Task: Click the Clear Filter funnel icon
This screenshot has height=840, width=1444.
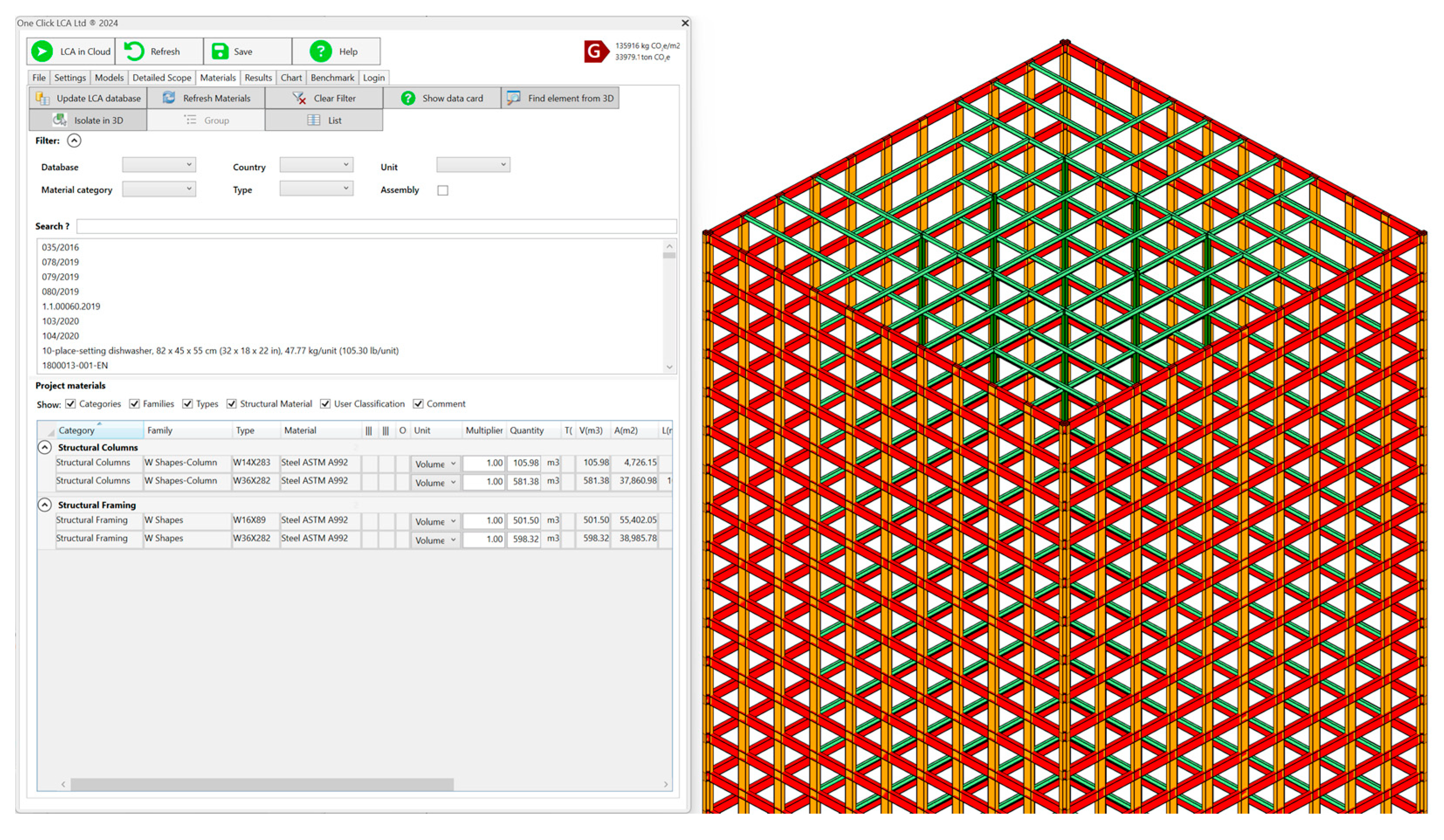Action: [x=299, y=99]
